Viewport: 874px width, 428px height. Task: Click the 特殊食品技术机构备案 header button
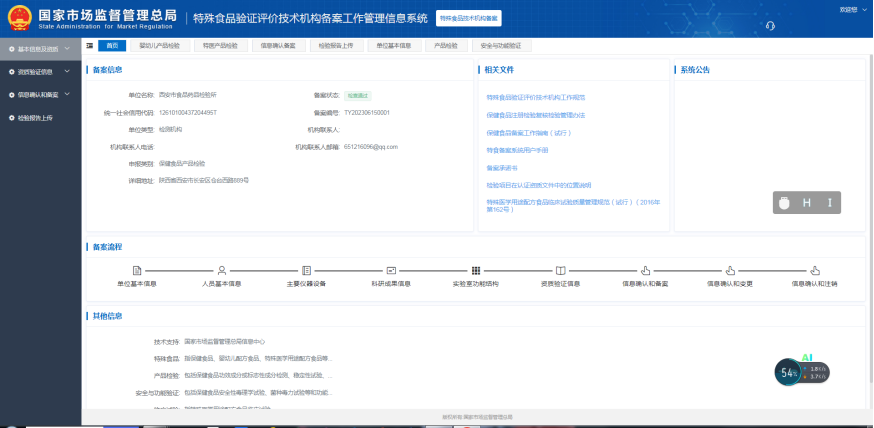point(469,18)
